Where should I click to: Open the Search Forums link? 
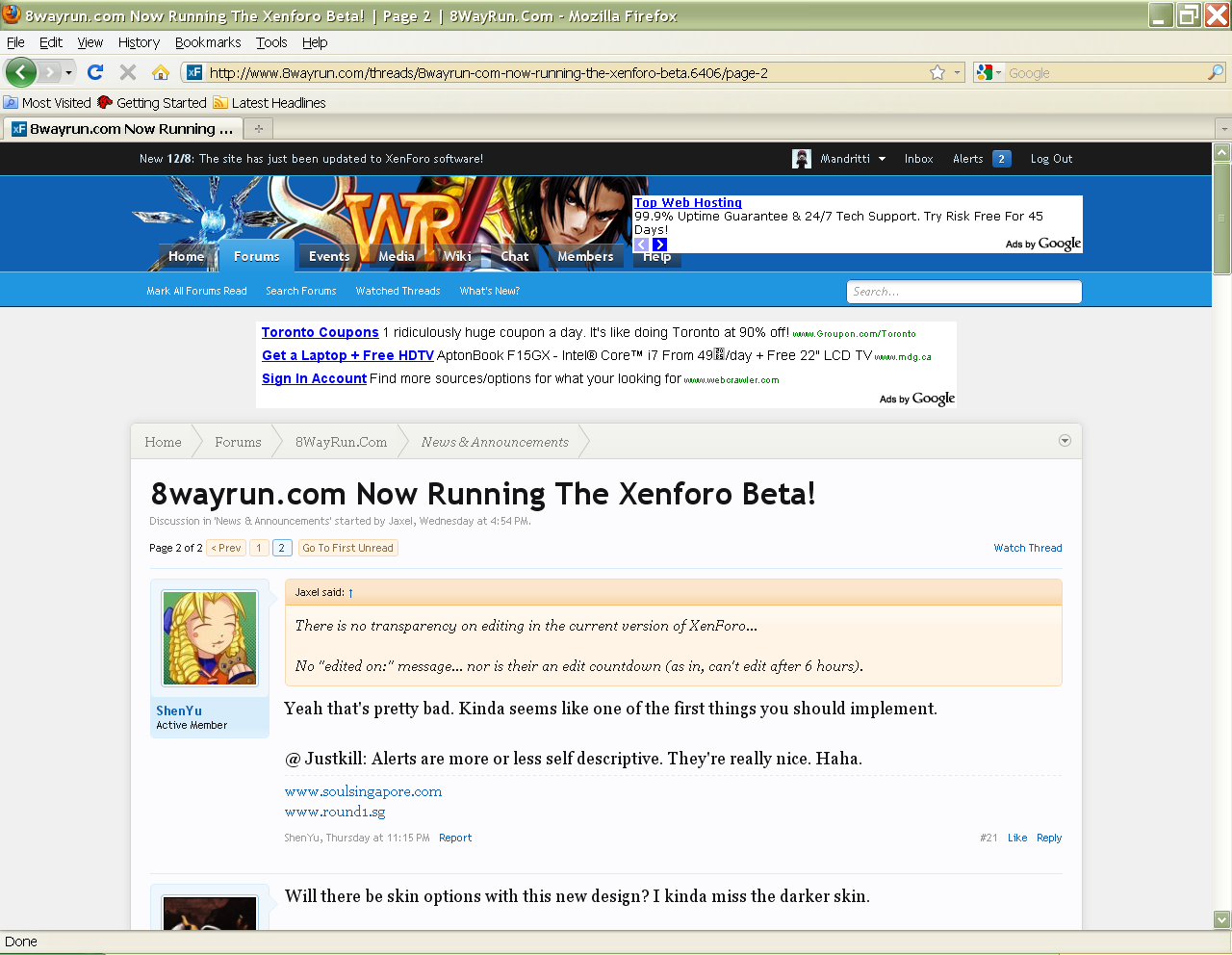coord(301,291)
